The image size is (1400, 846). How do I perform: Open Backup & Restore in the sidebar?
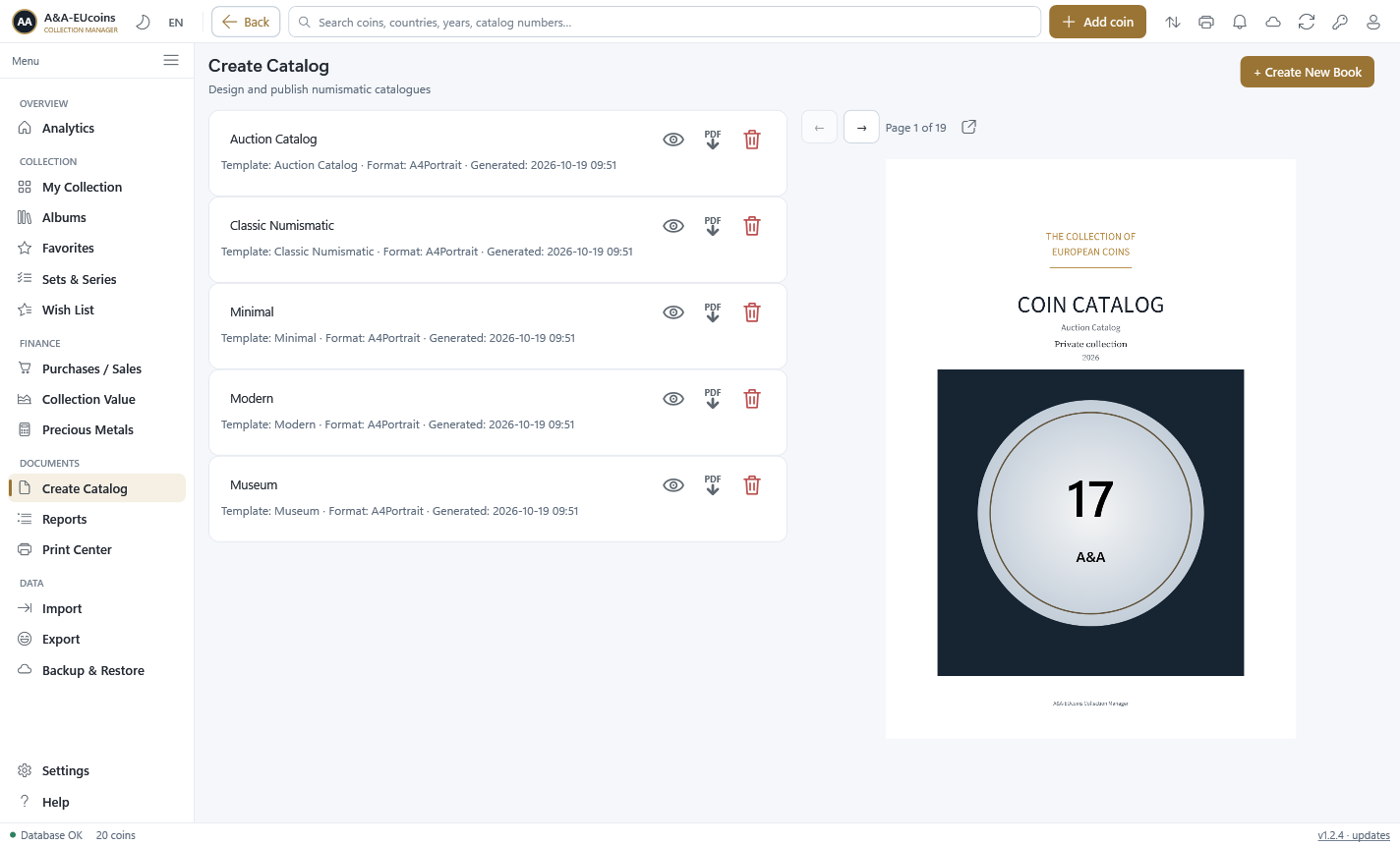coord(96,670)
